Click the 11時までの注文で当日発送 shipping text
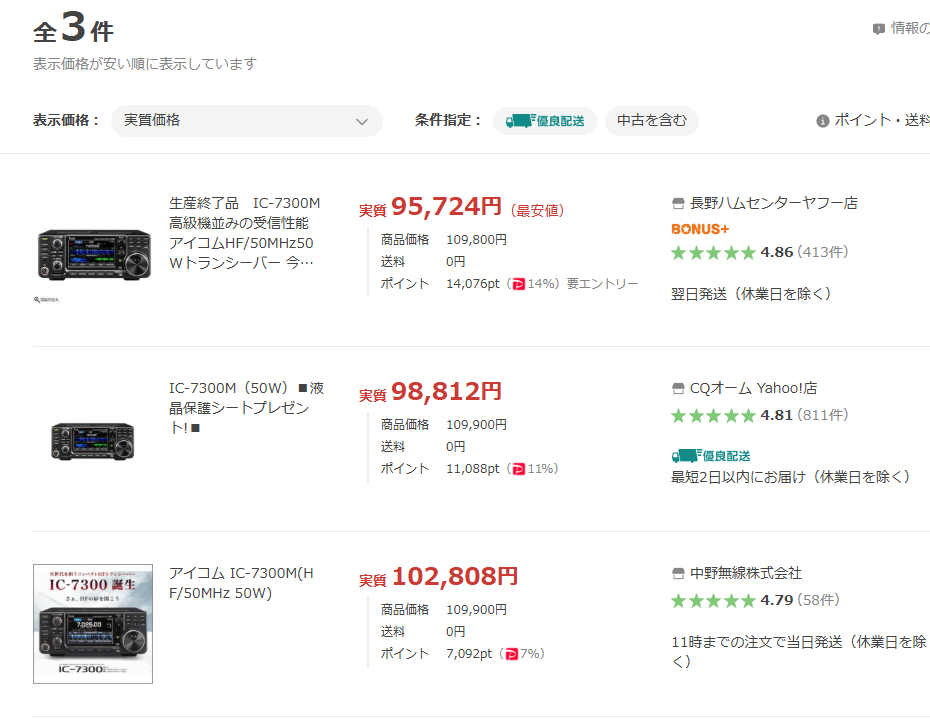The height and width of the screenshot is (727, 930). click(798, 652)
